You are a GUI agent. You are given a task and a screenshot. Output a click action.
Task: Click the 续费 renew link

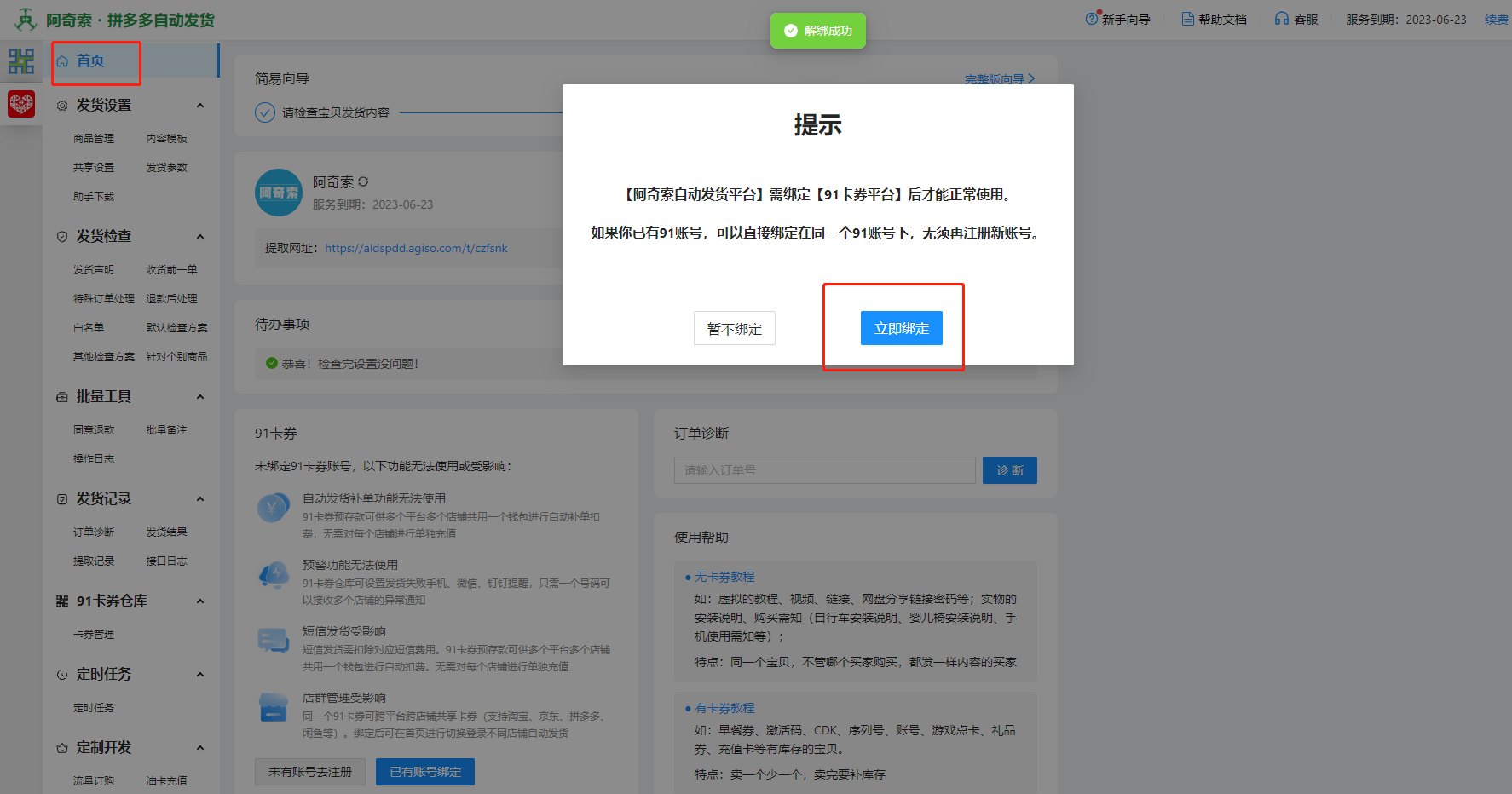(1497, 19)
